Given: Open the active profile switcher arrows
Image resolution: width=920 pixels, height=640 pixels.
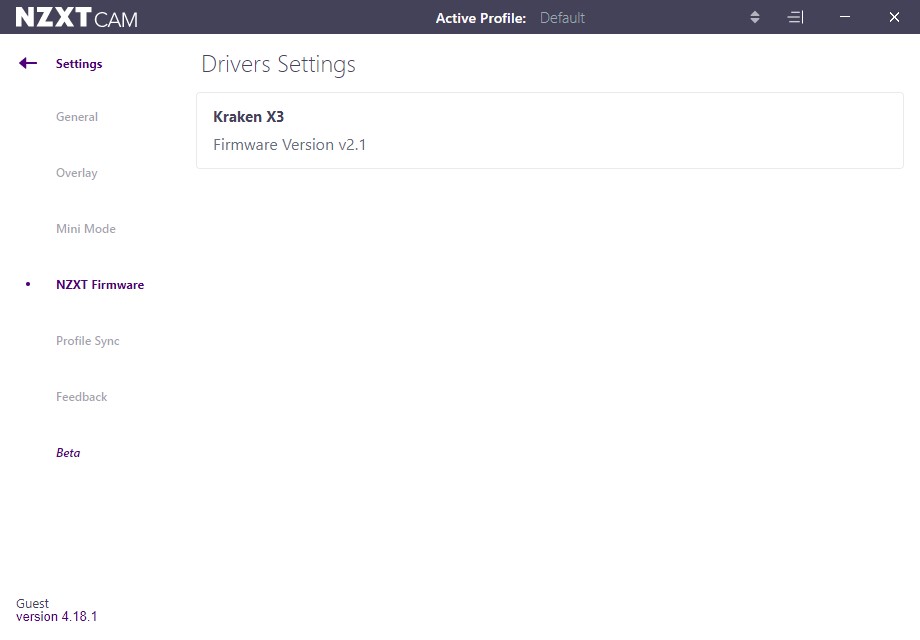Looking at the screenshot, I should point(755,18).
